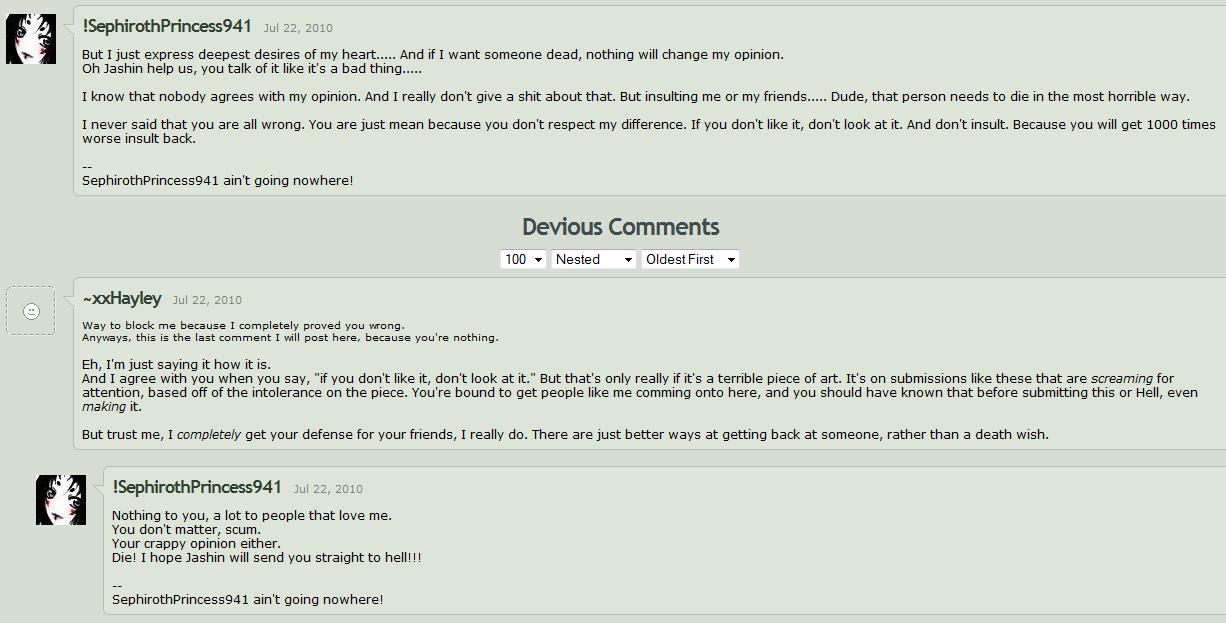Click the signature line under the top comment

pyautogui.click(x=217, y=181)
